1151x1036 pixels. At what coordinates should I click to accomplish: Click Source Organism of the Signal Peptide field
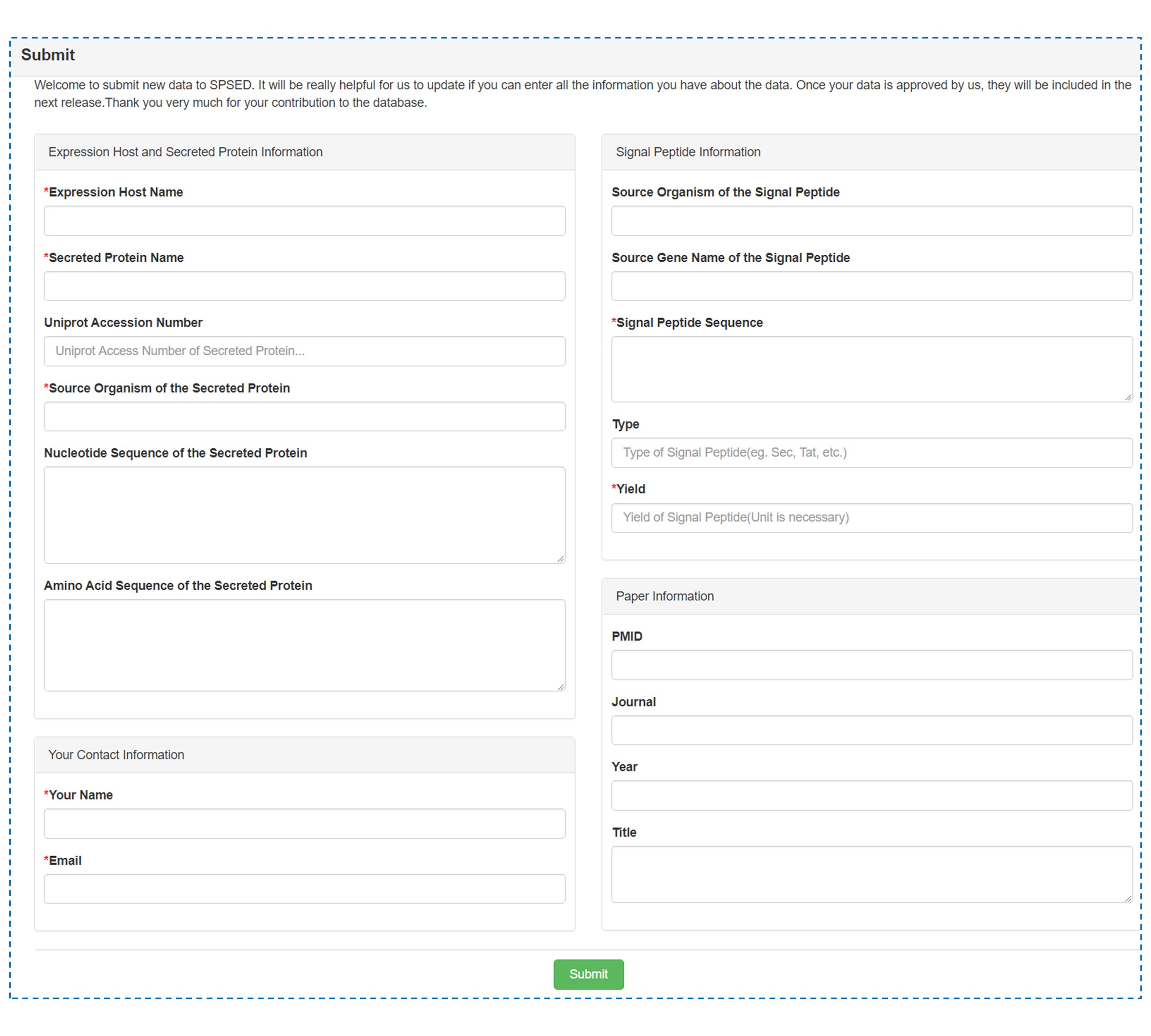pyautogui.click(x=872, y=221)
